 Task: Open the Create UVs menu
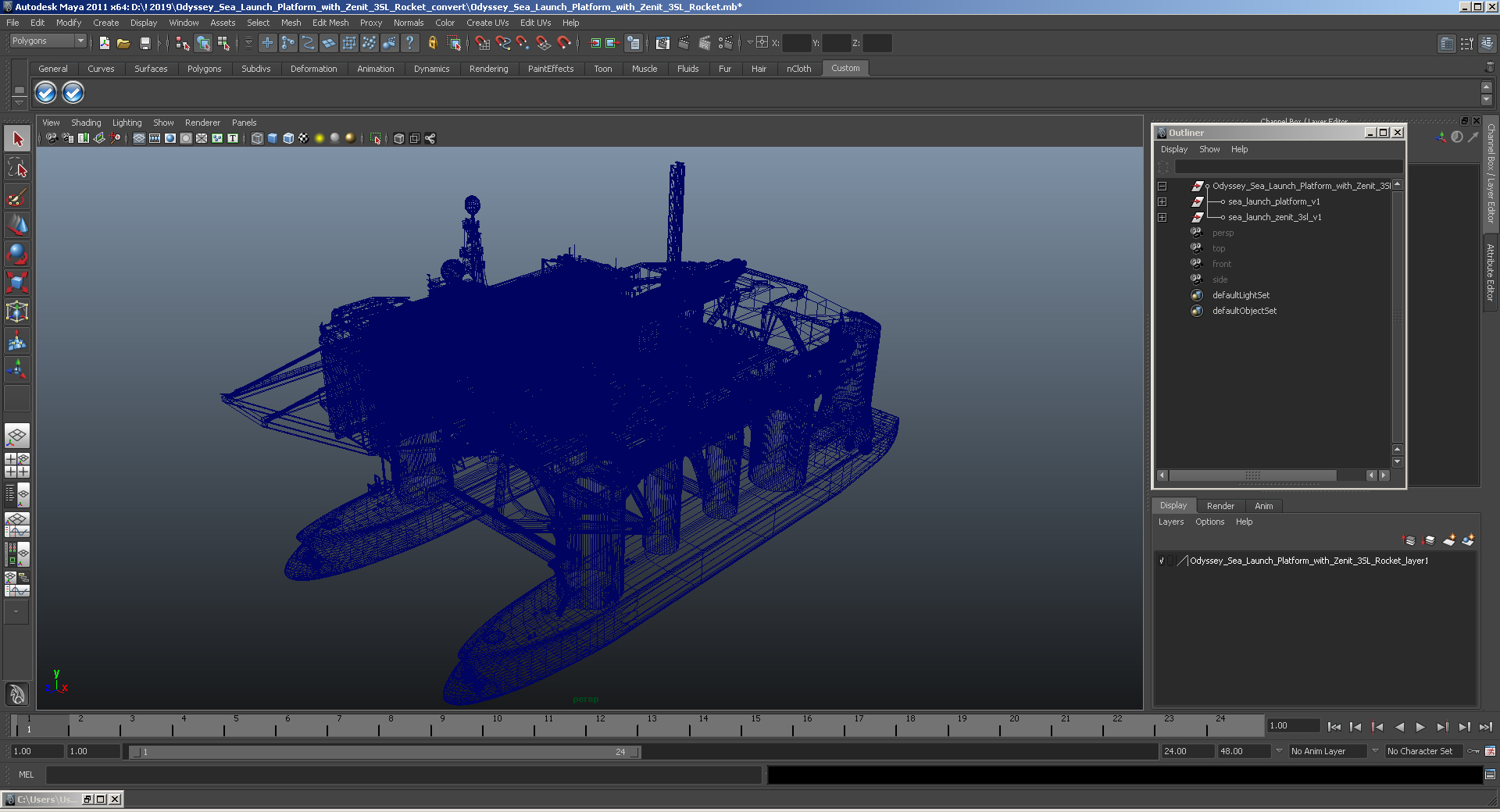tap(487, 23)
